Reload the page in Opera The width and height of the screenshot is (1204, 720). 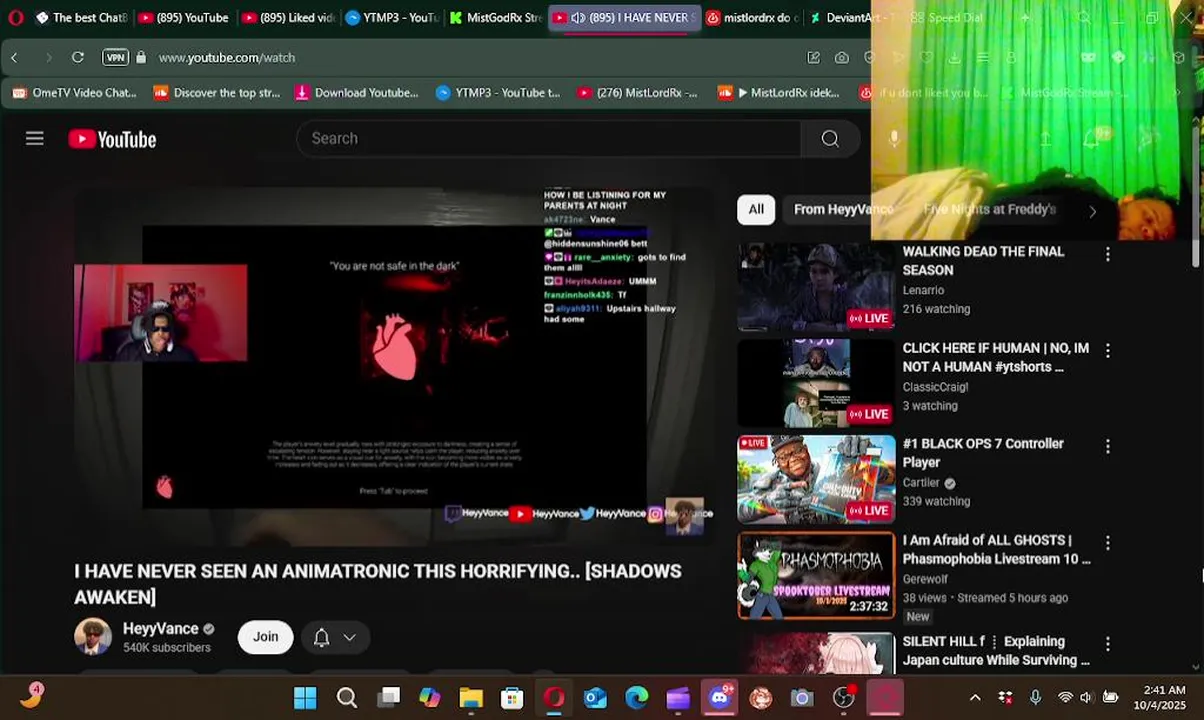click(77, 57)
